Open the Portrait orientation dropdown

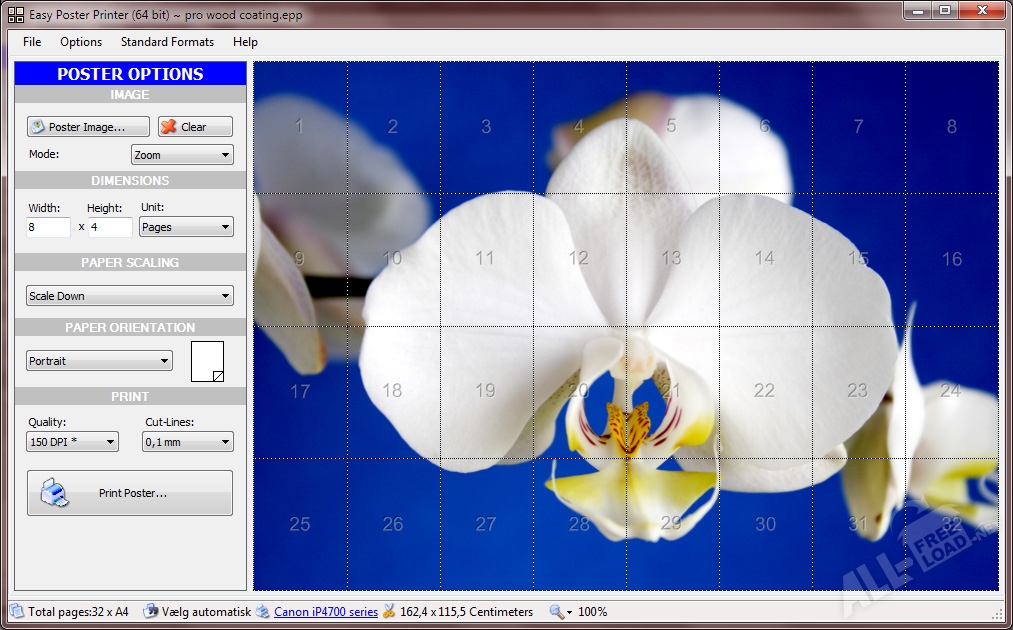pos(99,361)
